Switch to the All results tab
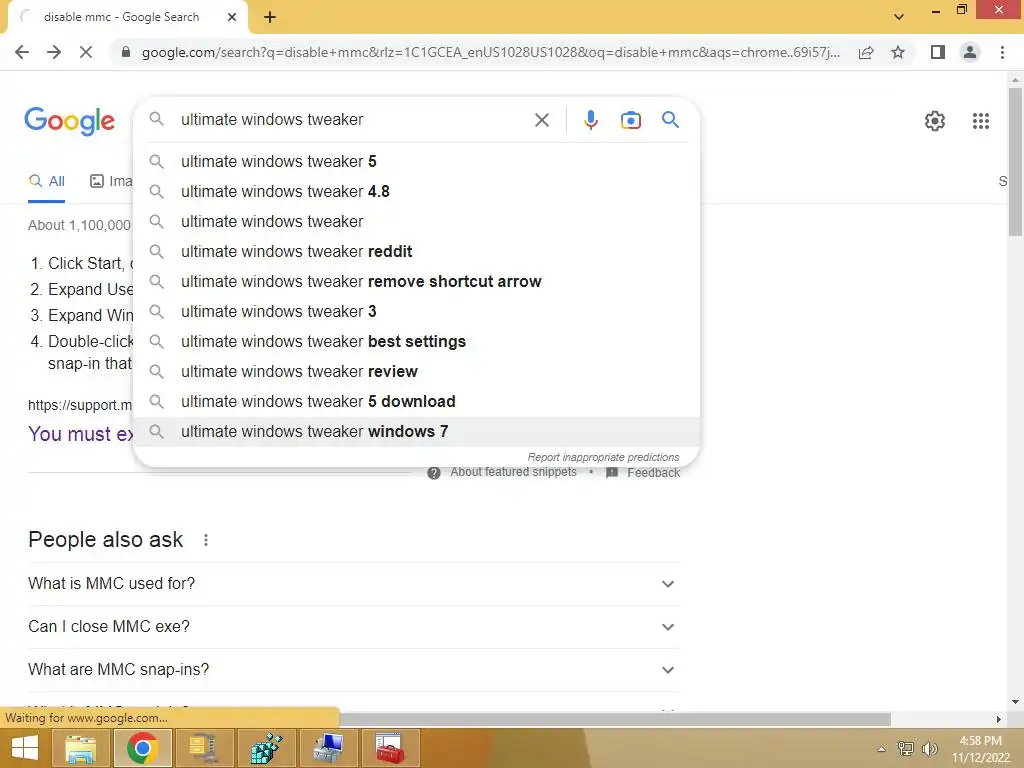Viewport: 1024px width, 768px height. pos(46,182)
